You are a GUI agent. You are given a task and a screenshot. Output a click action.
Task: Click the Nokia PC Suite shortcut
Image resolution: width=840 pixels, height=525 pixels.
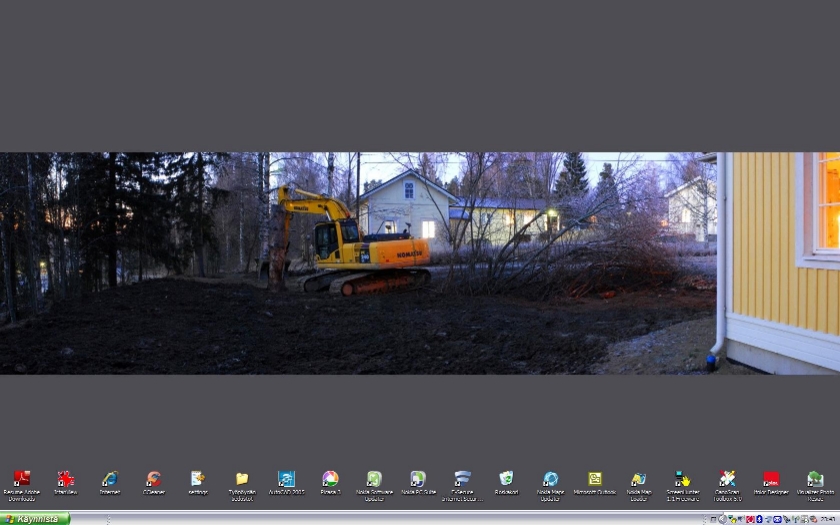coord(418,479)
